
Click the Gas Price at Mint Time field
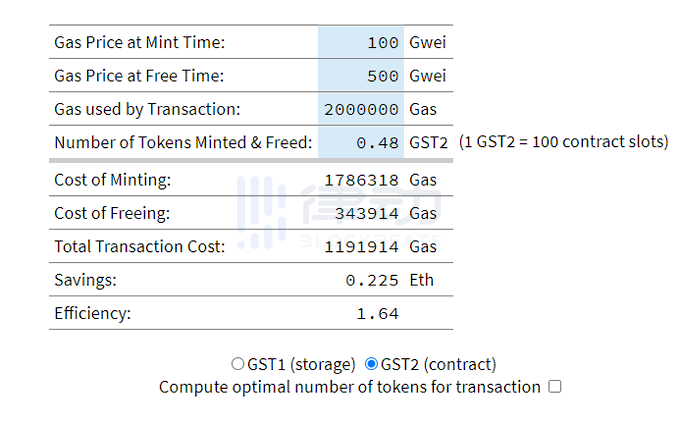pyautogui.click(x=361, y=42)
